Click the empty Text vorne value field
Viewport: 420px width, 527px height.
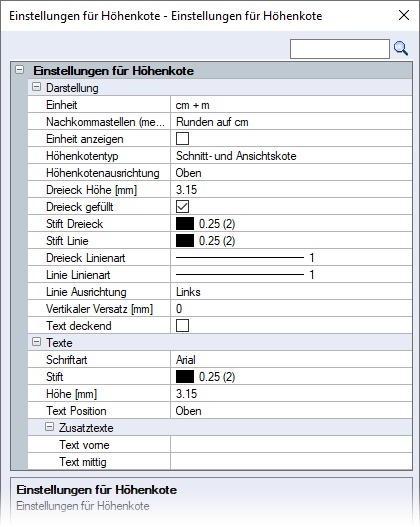point(291,444)
